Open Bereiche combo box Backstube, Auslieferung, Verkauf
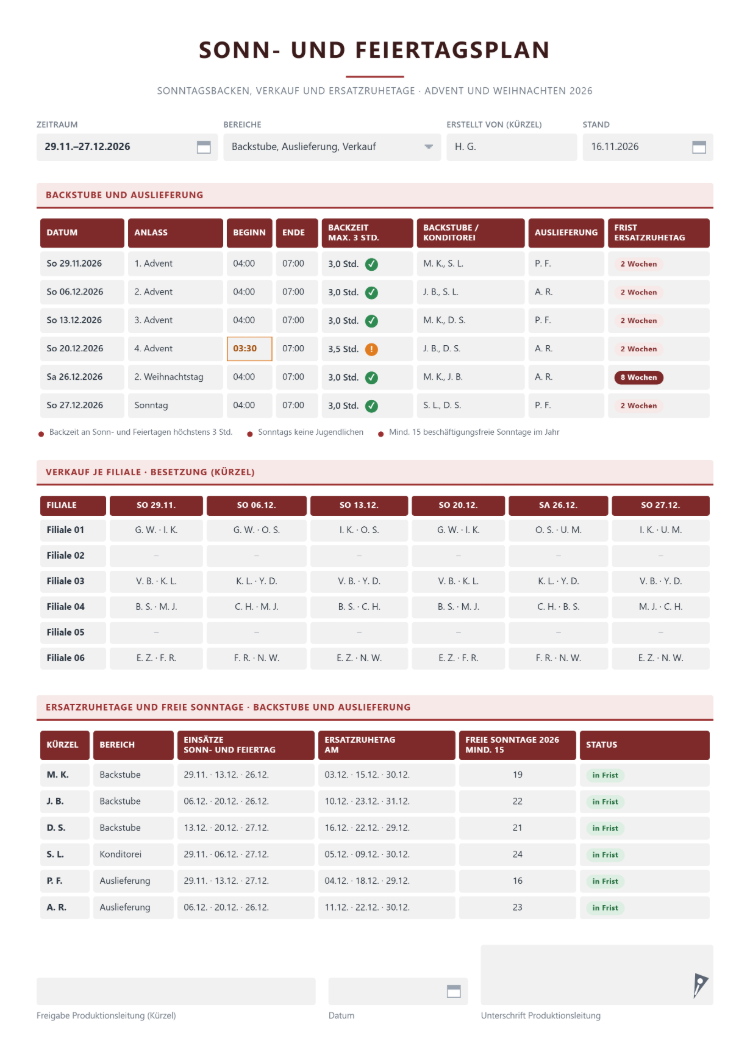This screenshot has width=750, height=1060. [x=332, y=147]
